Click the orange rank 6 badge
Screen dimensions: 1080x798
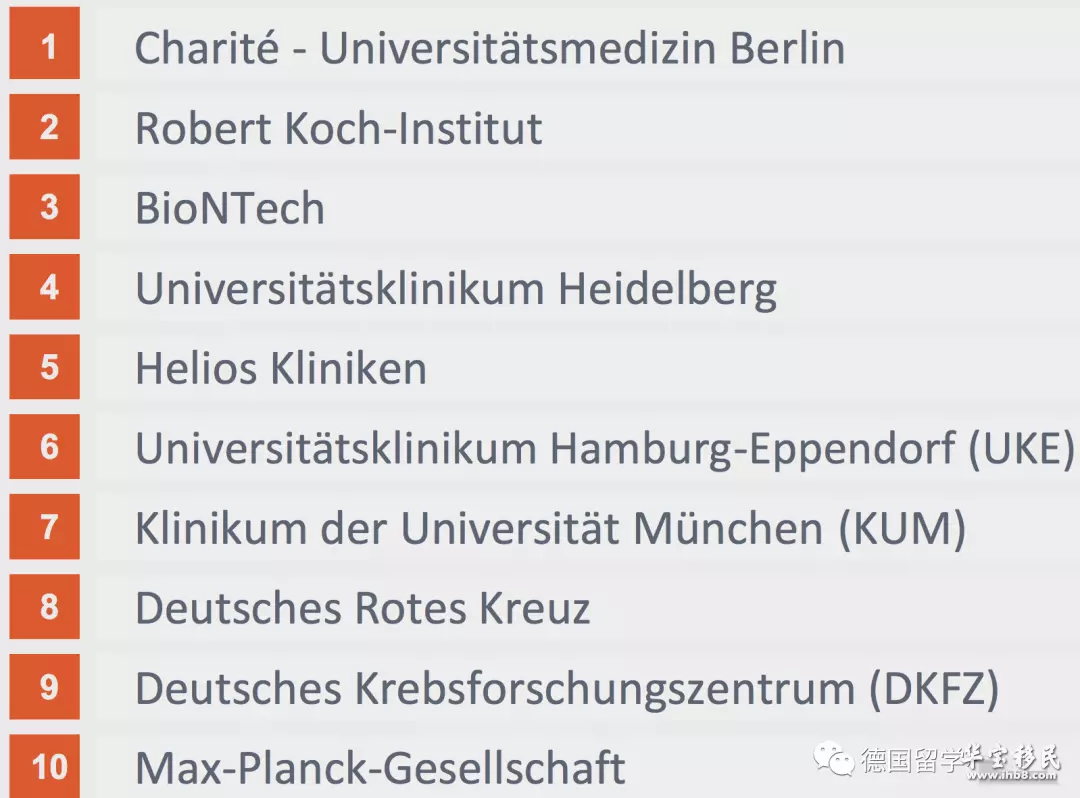[45, 446]
